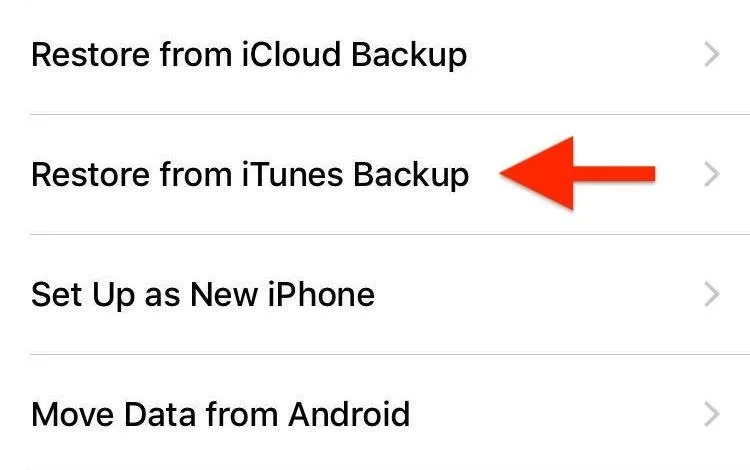The width and height of the screenshot is (750, 470).
Task: Click the word Restore in the iTunes row
Action: click(90, 174)
